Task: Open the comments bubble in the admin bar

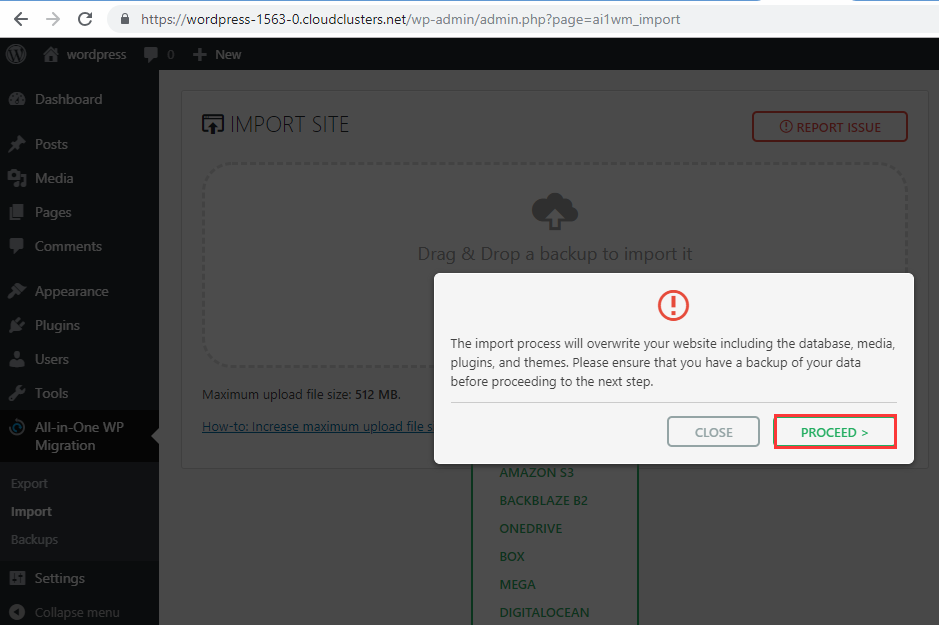Action: click(151, 54)
